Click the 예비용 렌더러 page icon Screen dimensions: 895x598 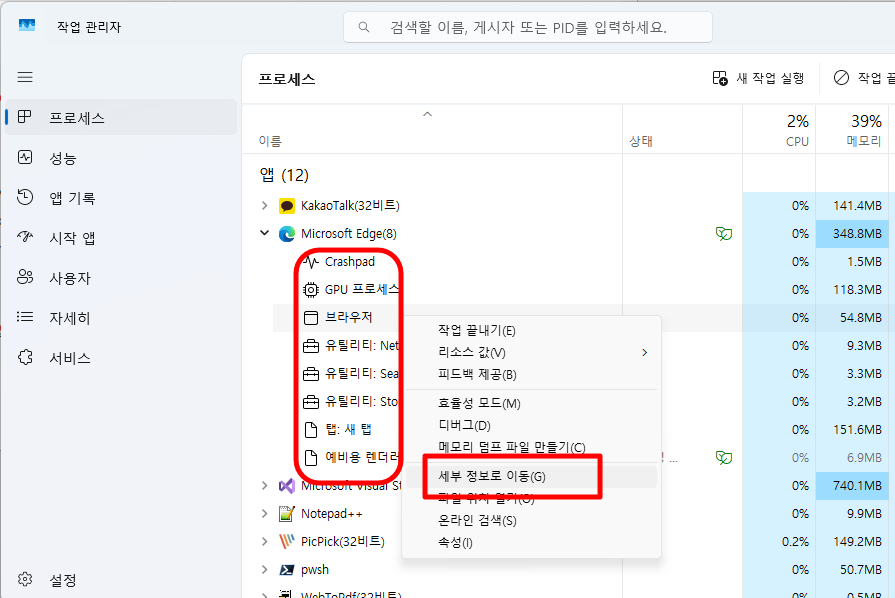[x=311, y=458]
